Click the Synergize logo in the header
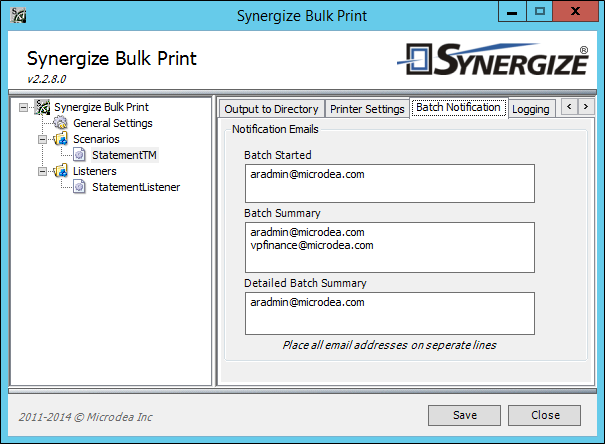 pyautogui.click(x=493, y=59)
